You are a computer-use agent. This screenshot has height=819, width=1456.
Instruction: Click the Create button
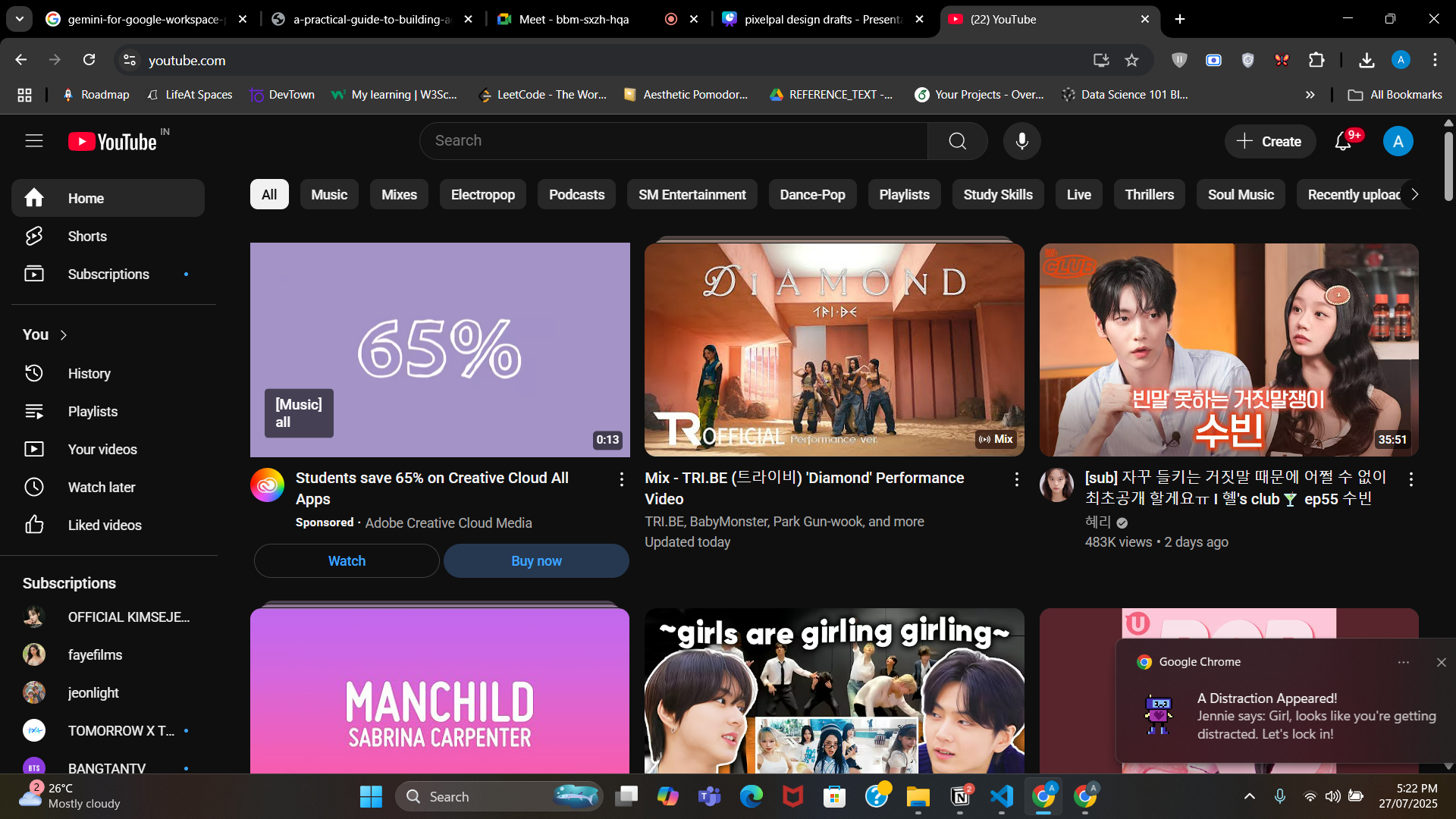pos(1269,141)
